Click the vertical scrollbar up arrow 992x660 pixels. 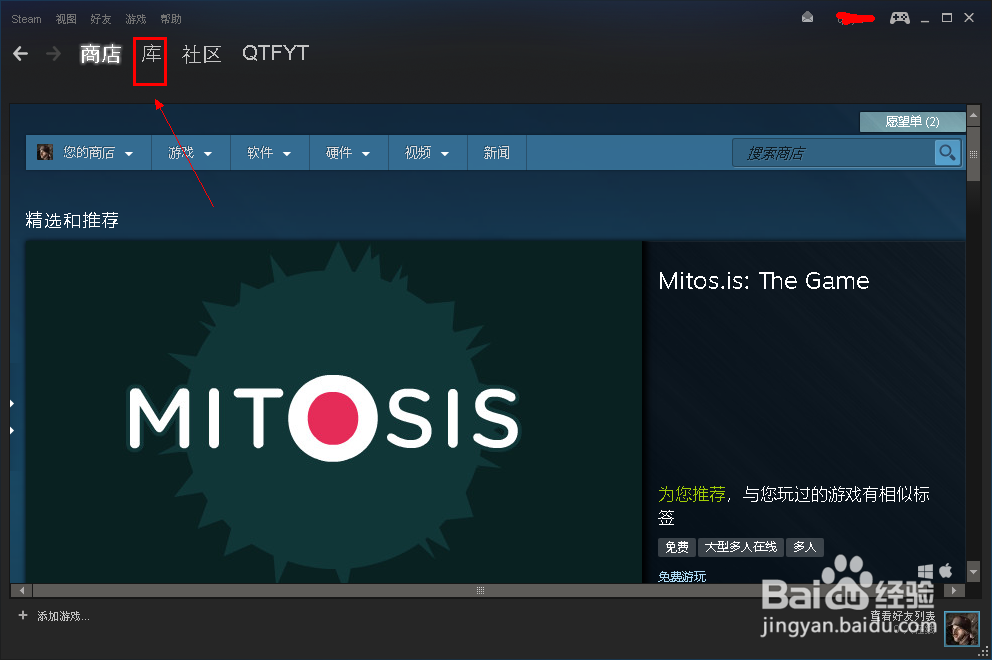click(974, 115)
